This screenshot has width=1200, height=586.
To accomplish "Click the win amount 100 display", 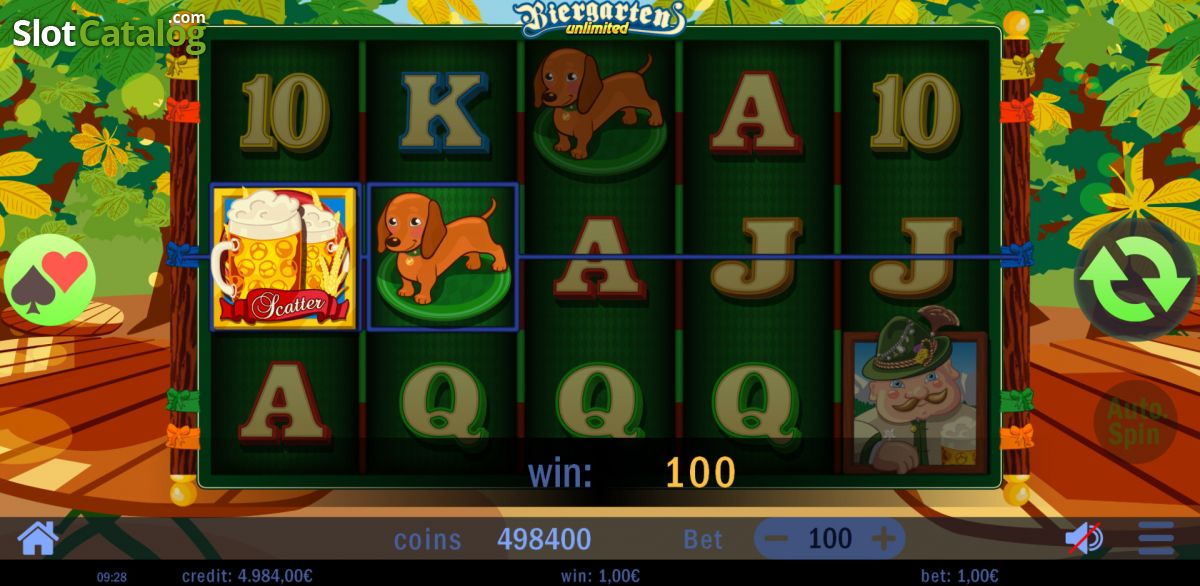I will (700, 472).
